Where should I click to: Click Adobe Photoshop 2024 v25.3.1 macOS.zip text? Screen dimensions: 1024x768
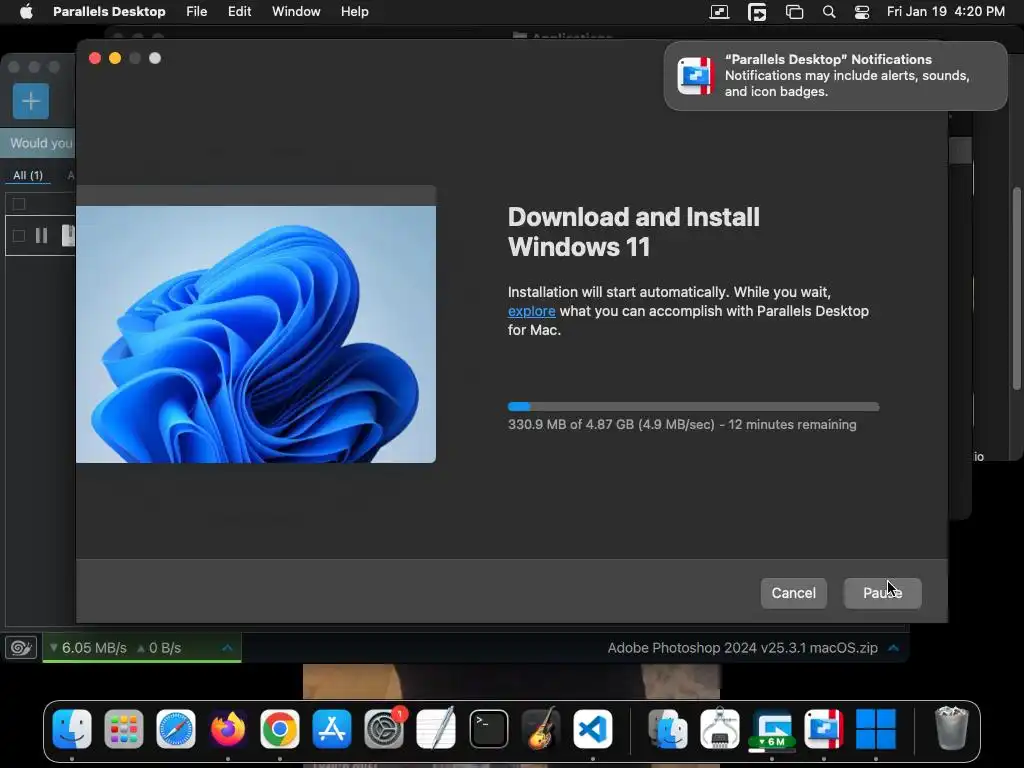tap(743, 648)
